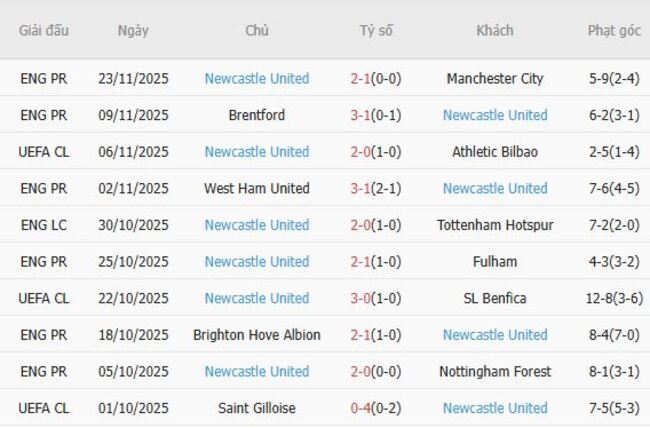The height and width of the screenshot is (428, 650).
Task: Select the 12-8(3-6) corner kicks cell
Action: tap(614, 298)
